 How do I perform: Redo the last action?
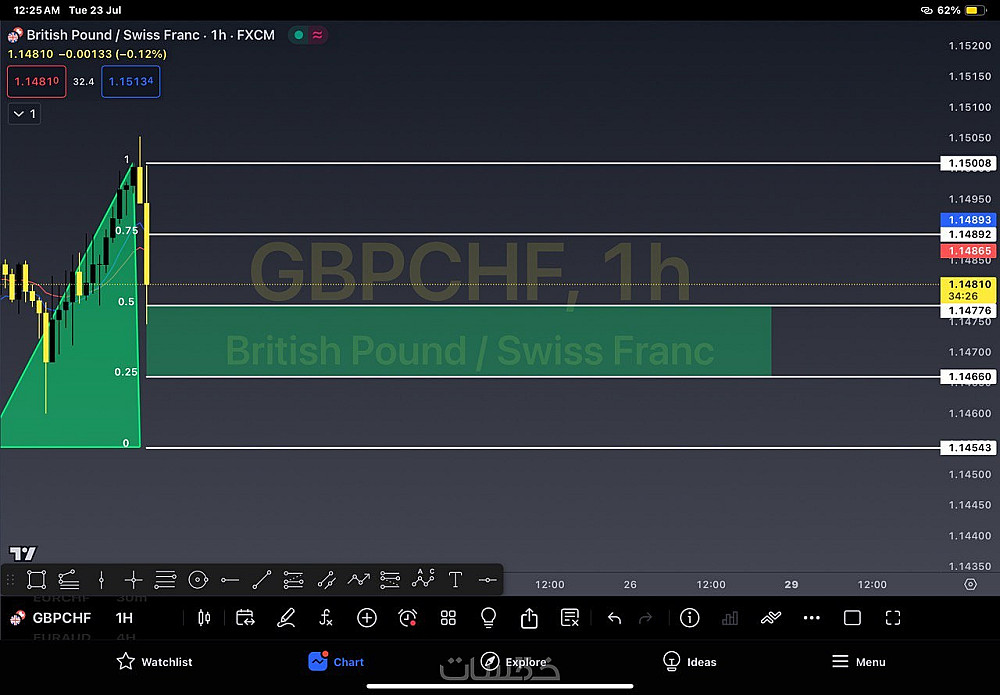645,618
